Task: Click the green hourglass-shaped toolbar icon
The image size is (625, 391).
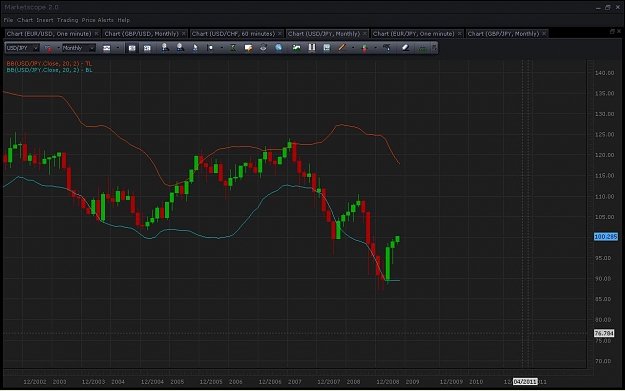Action: pyautogui.click(x=233, y=48)
